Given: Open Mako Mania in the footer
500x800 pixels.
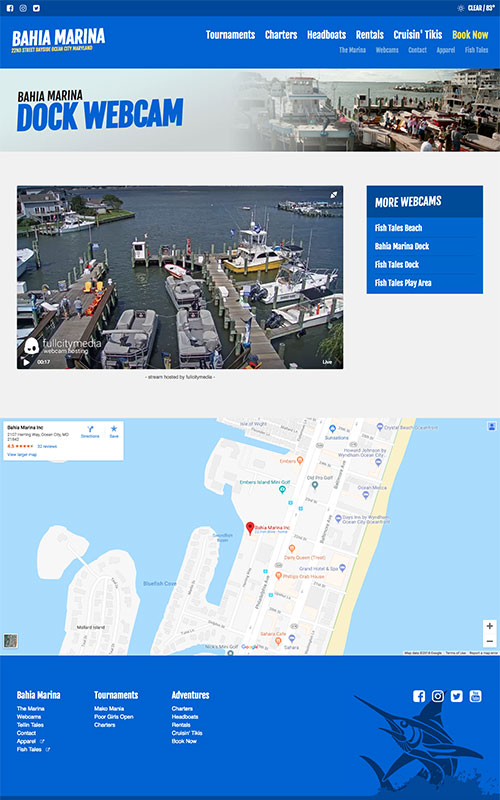Looking at the screenshot, I should 109,709.
